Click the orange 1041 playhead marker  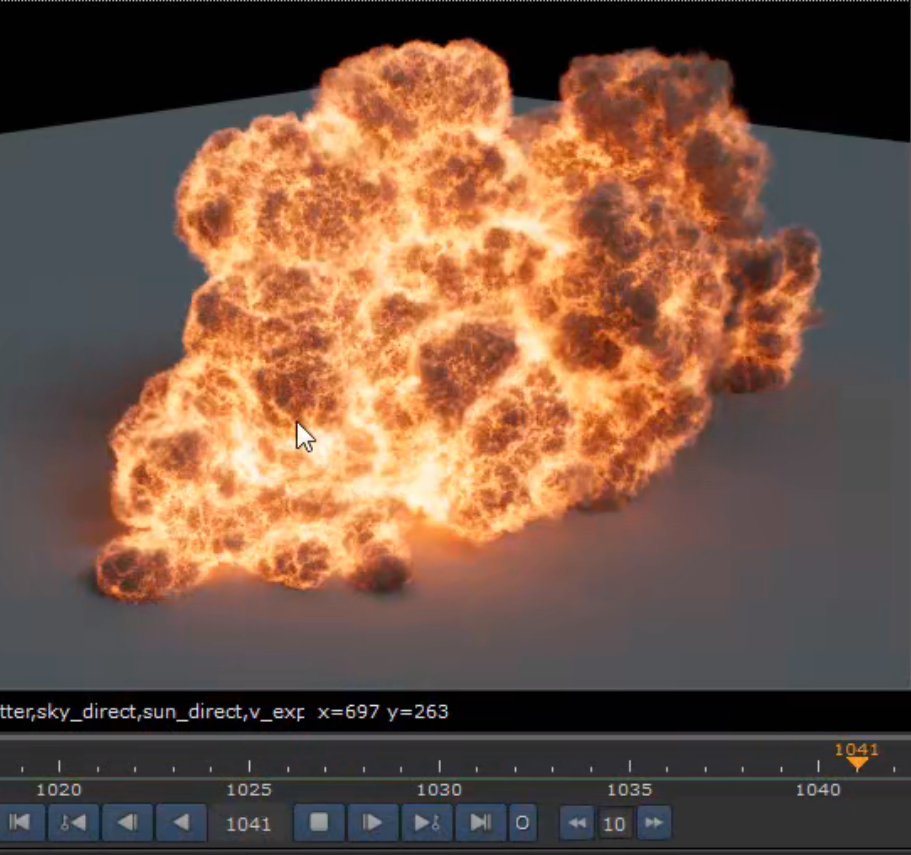point(856,756)
